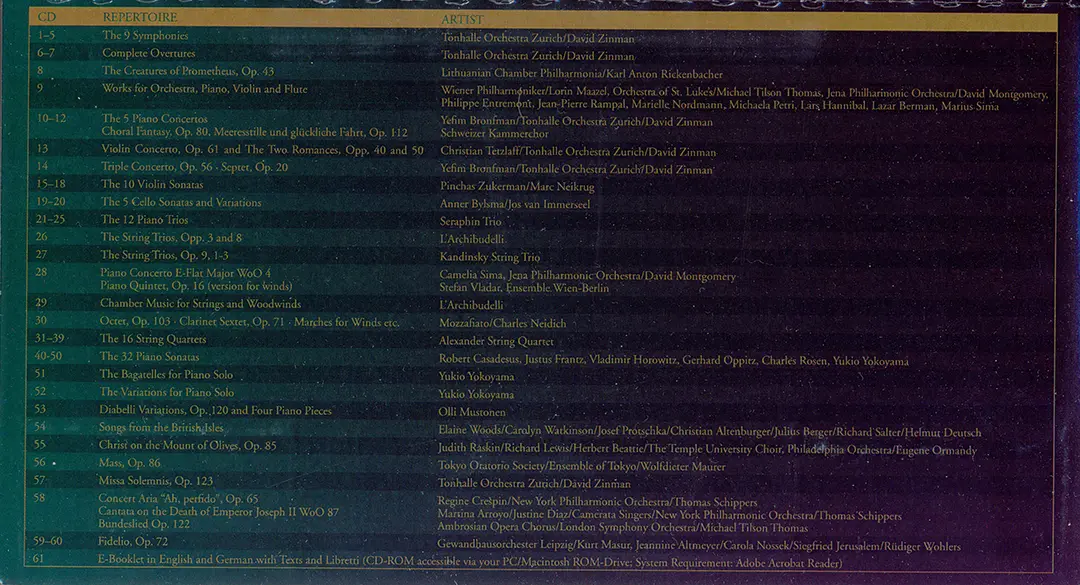Image resolution: width=1080 pixels, height=585 pixels.
Task: Select the 'Octet, Op. 103' entry
Action: (x=249, y=322)
